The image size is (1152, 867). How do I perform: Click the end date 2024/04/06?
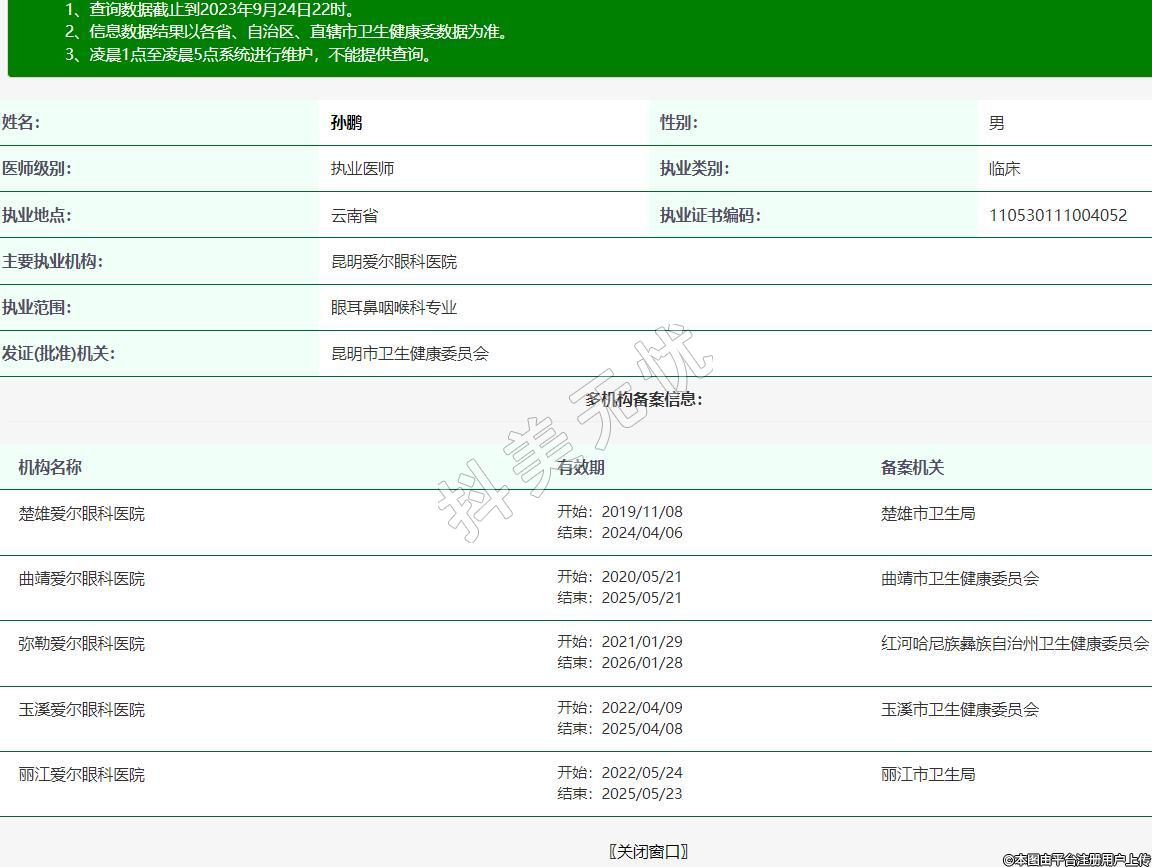[x=641, y=533]
